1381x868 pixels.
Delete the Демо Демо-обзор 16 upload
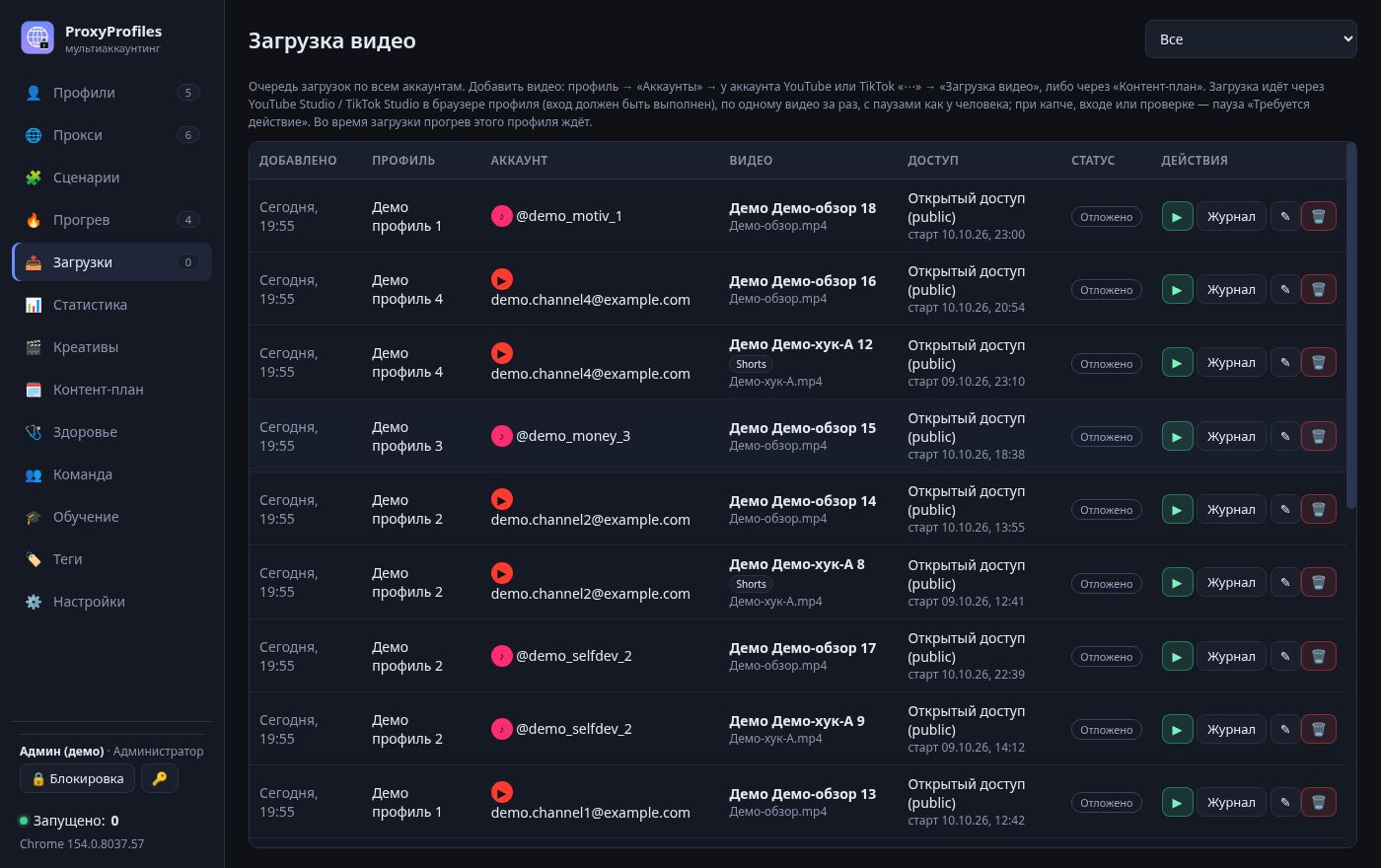coord(1318,289)
